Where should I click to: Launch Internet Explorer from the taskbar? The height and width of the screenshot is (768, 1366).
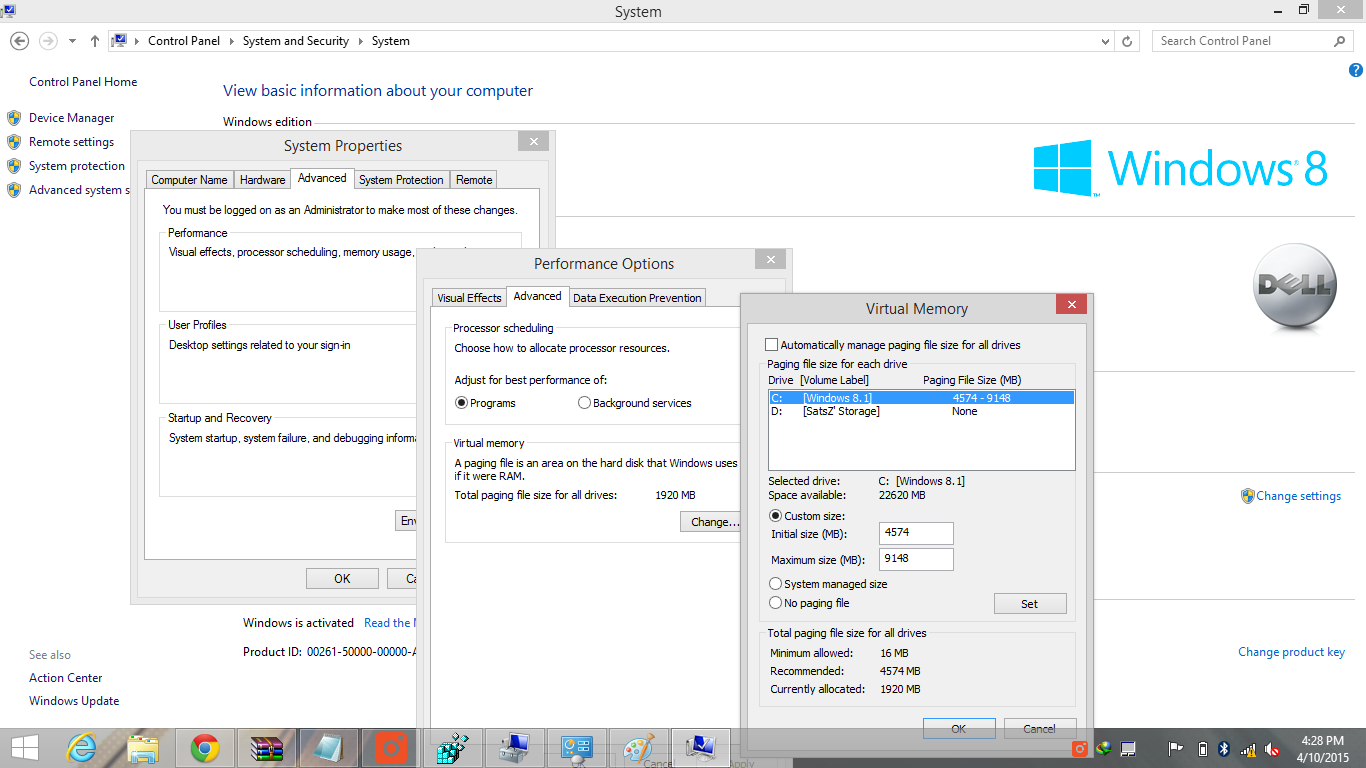[x=81, y=748]
